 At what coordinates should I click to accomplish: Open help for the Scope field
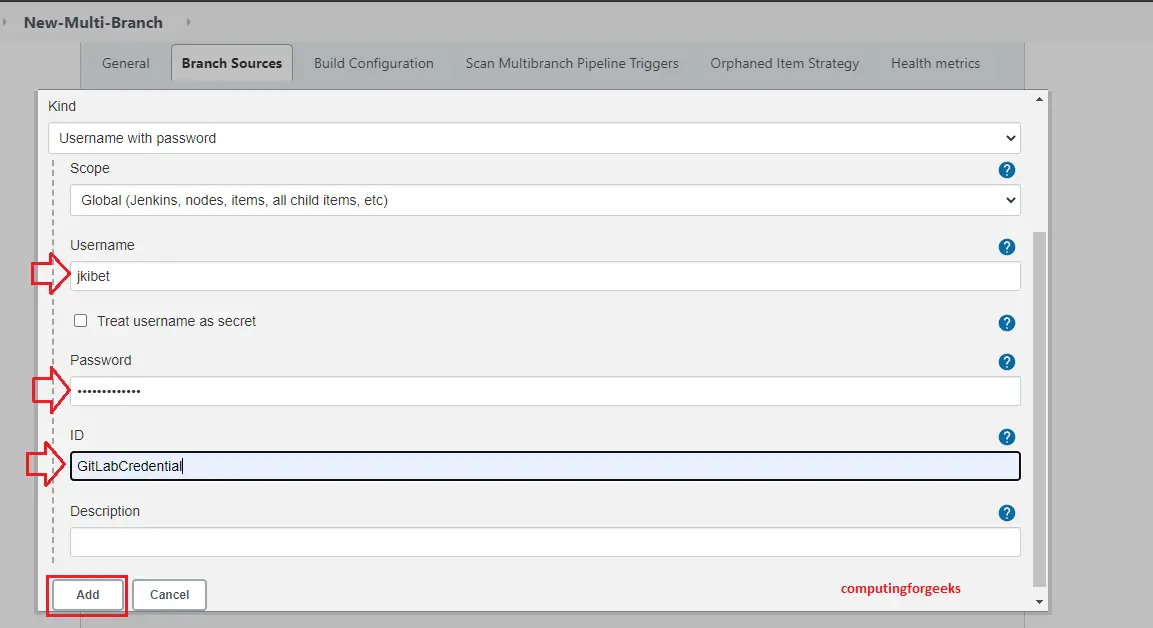click(1007, 170)
